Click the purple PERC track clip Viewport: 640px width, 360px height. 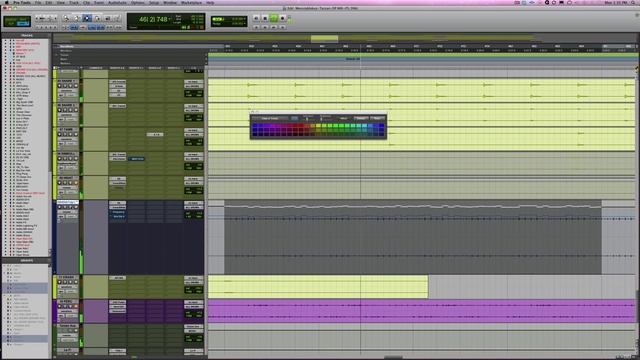420,311
